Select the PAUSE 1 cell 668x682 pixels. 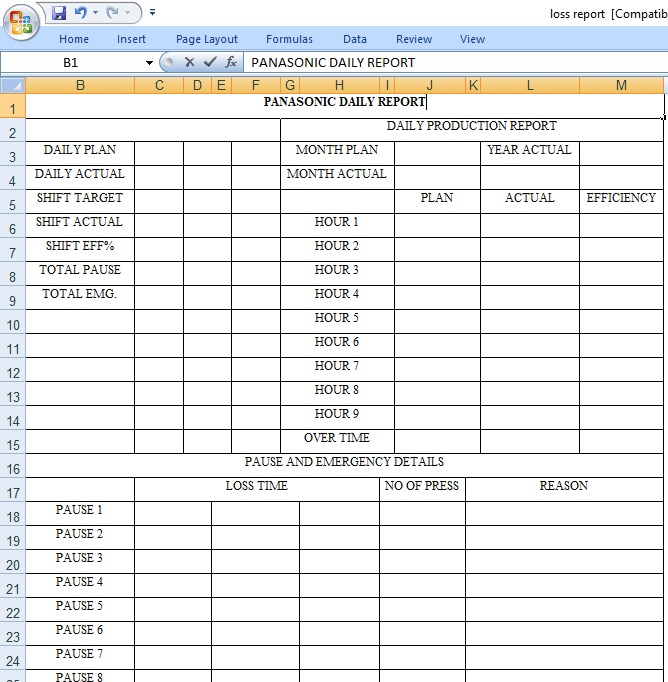[x=80, y=513]
